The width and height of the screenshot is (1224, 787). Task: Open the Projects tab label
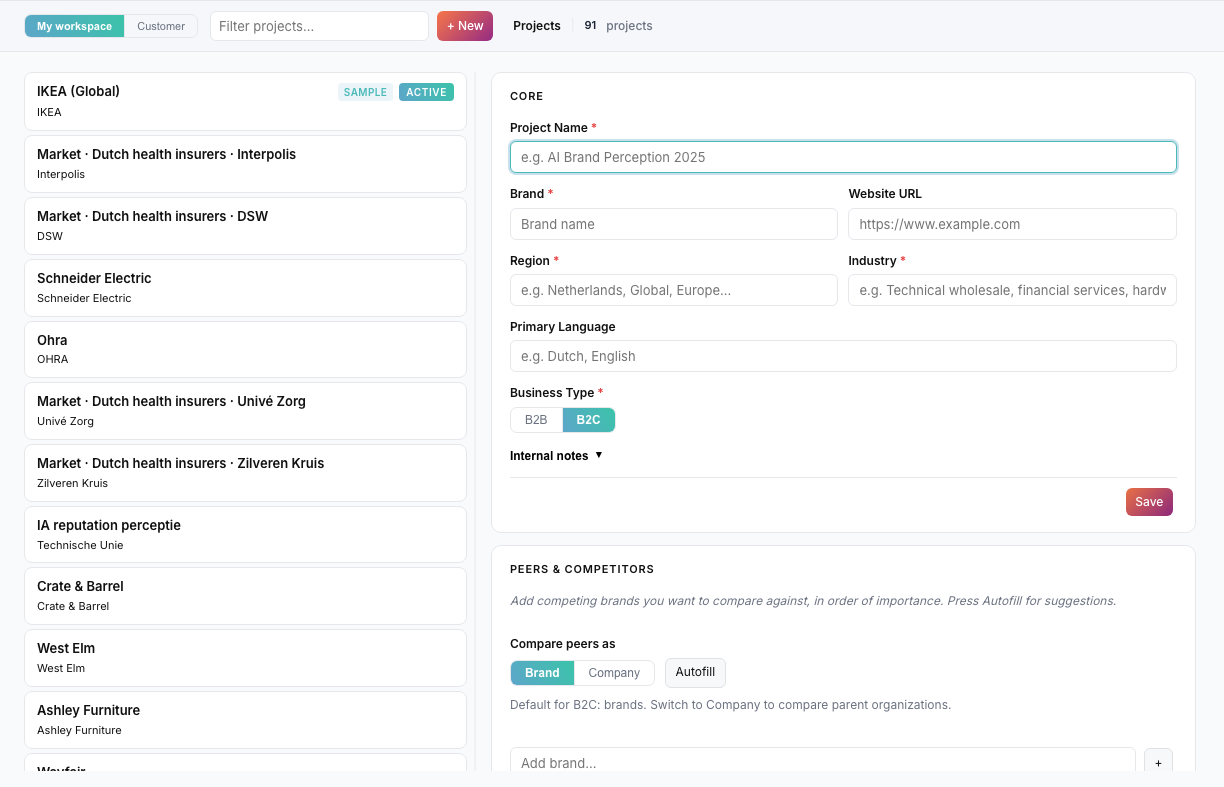pos(537,26)
